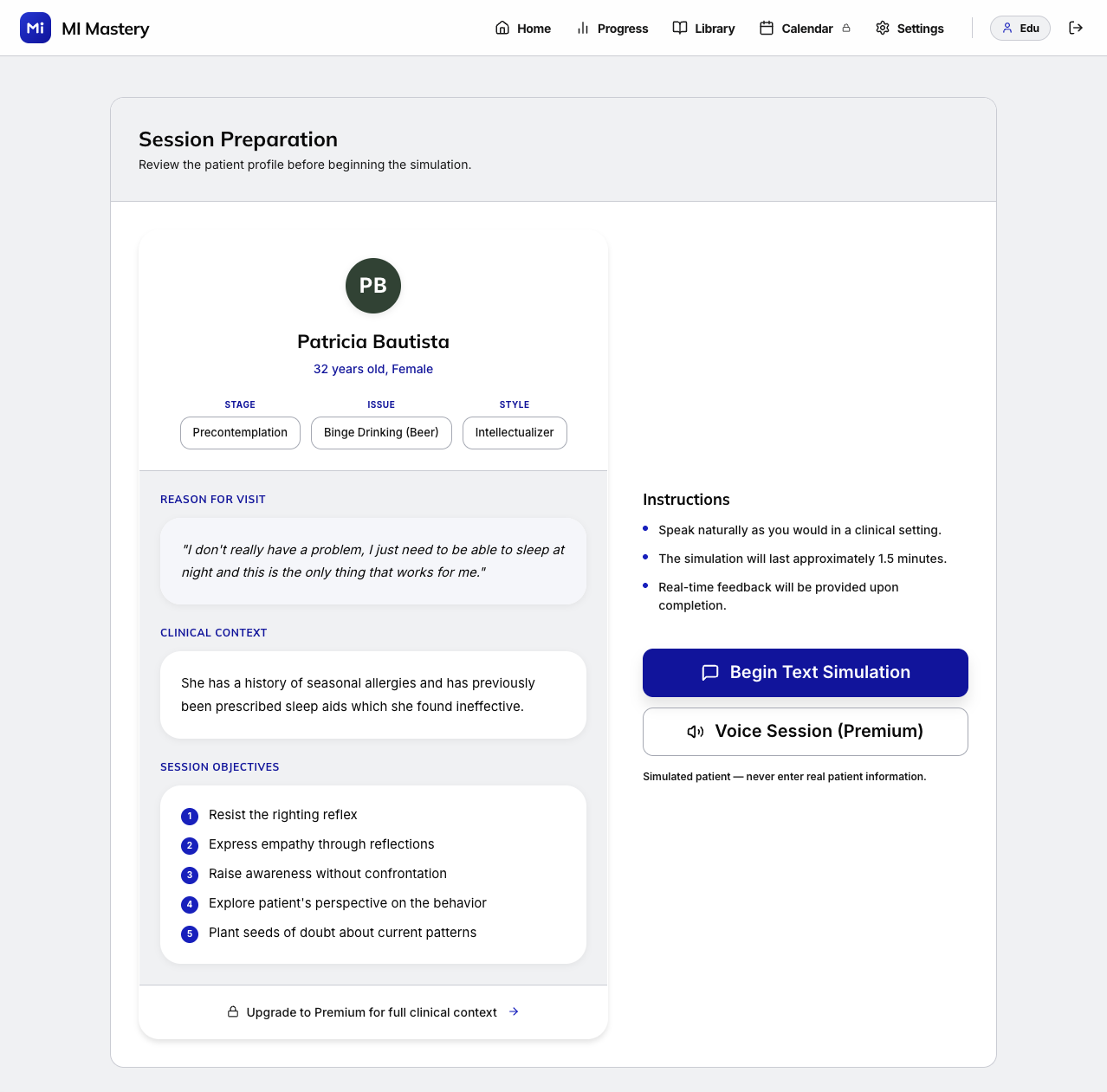Click objective Resist the righting reflex
The width and height of the screenshot is (1107, 1092).
point(283,815)
